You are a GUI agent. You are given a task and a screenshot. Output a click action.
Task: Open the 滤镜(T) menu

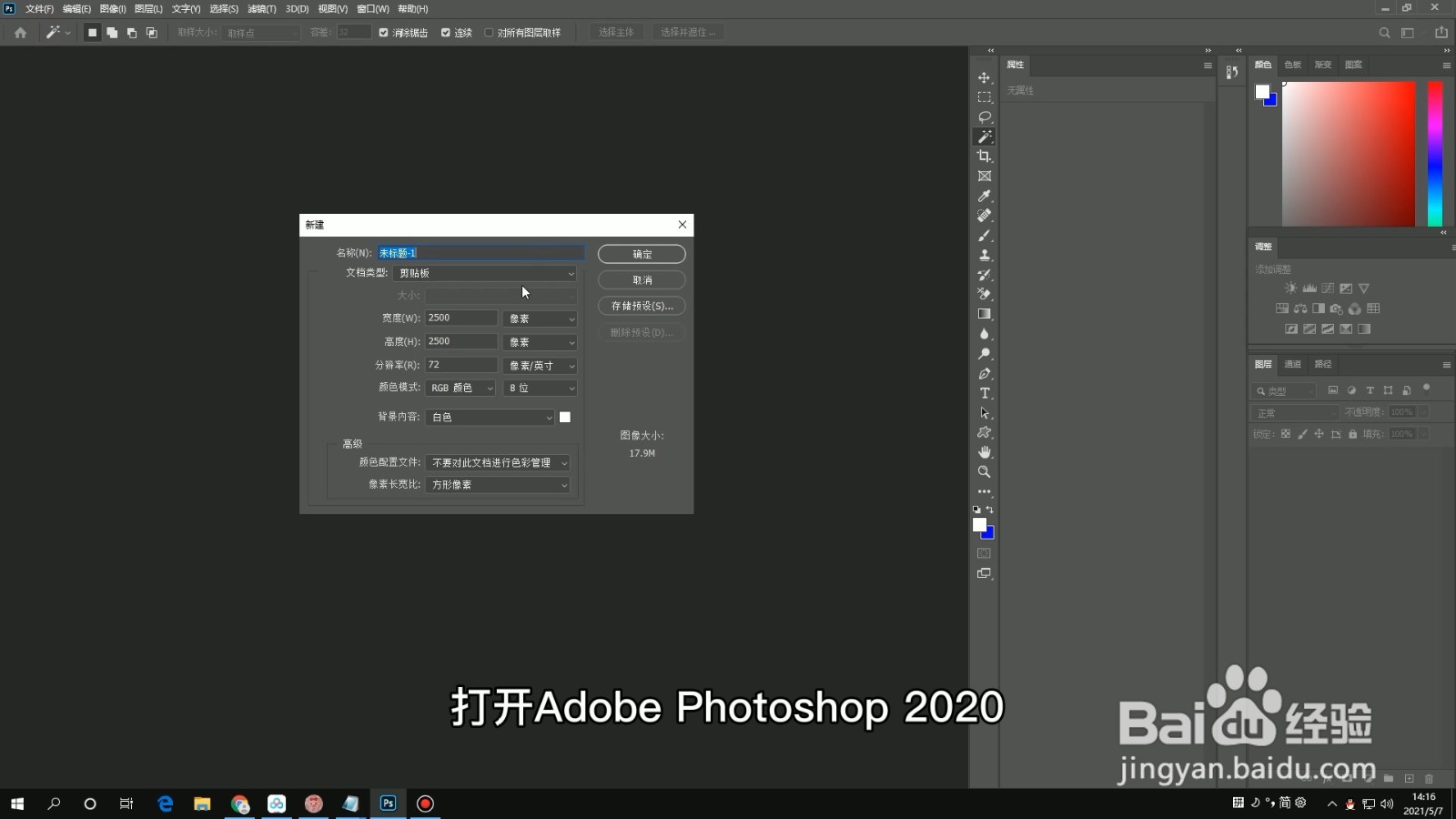point(262,9)
